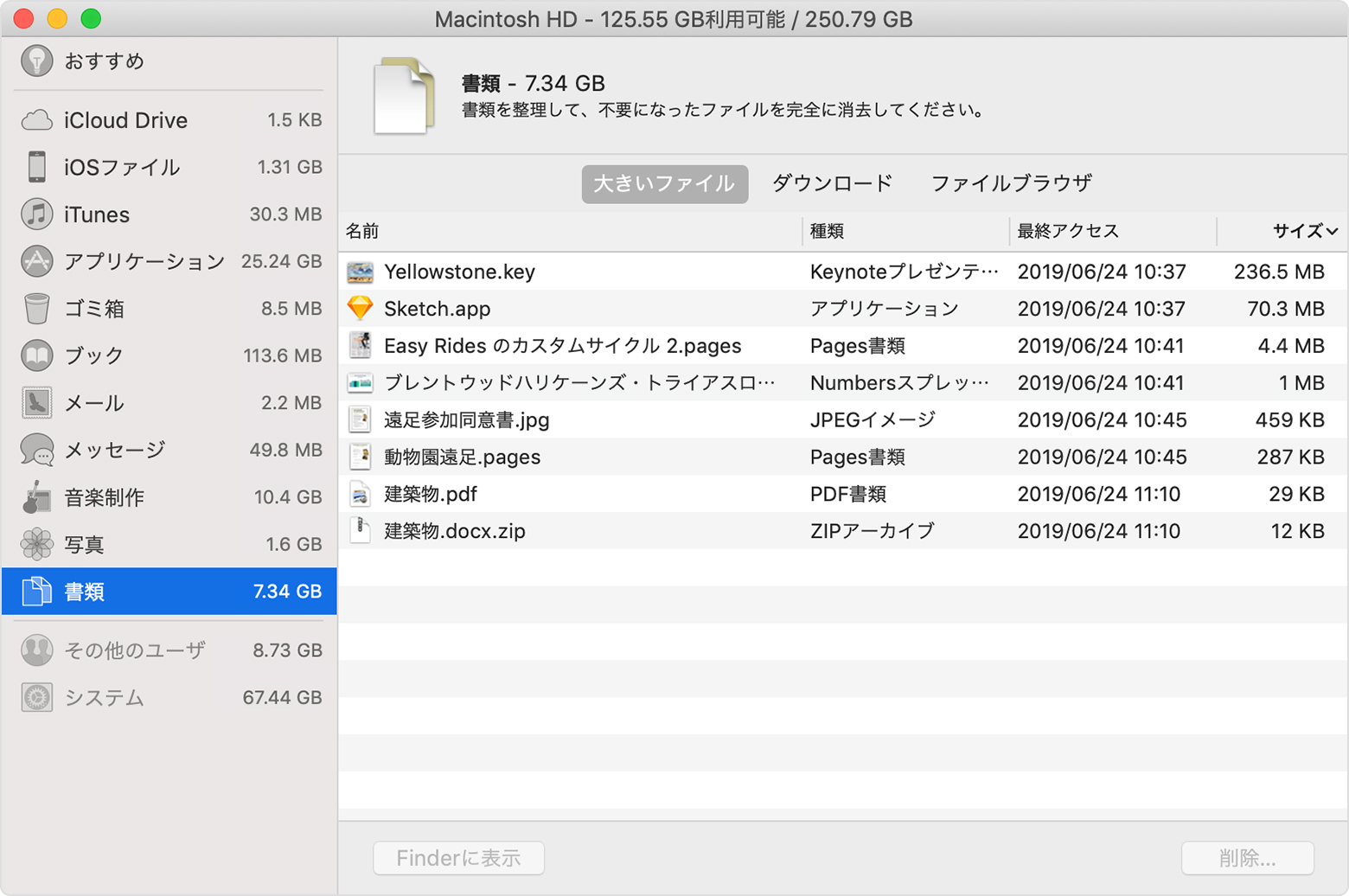Click the 8.73 GB other users size
Screen dimensions: 1349x896
pyautogui.click(x=287, y=650)
